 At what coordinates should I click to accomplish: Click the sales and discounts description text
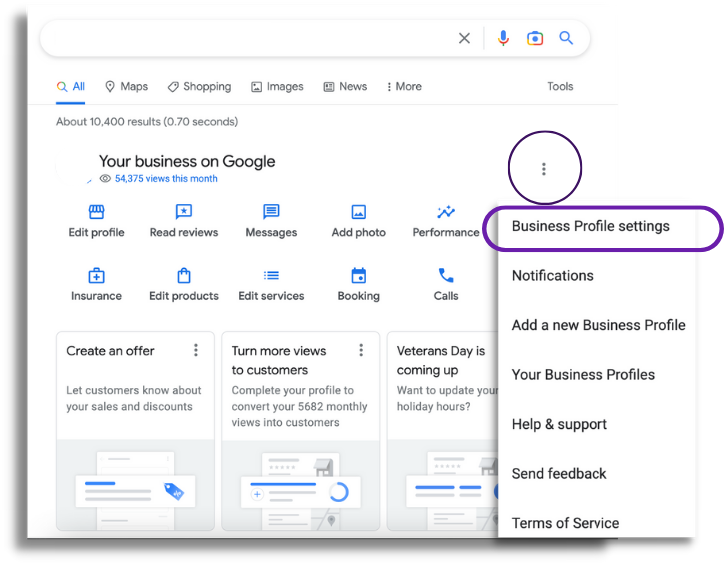[x=134, y=398]
